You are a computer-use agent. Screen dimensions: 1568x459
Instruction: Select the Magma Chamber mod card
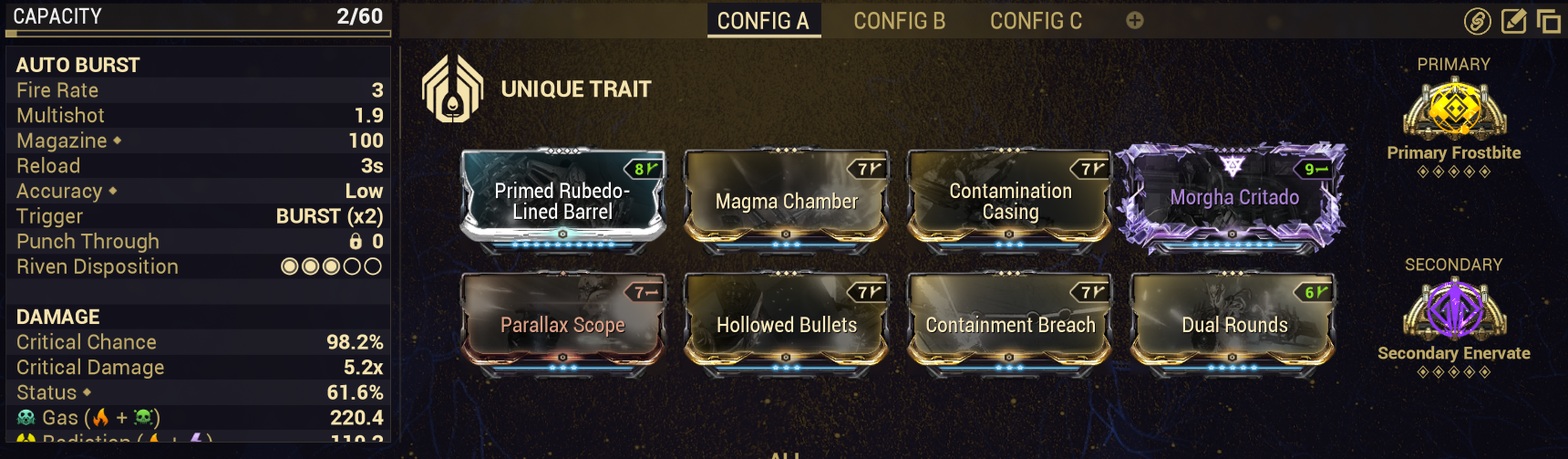(787, 201)
